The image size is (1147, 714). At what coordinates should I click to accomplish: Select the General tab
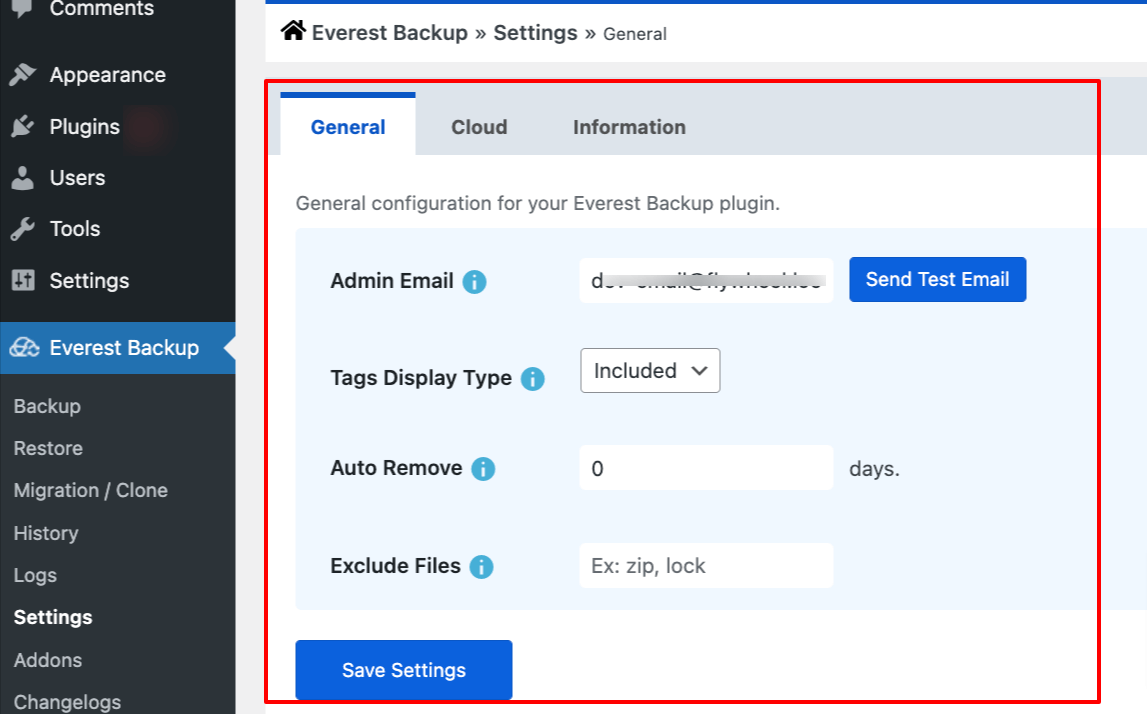coord(348,127)
